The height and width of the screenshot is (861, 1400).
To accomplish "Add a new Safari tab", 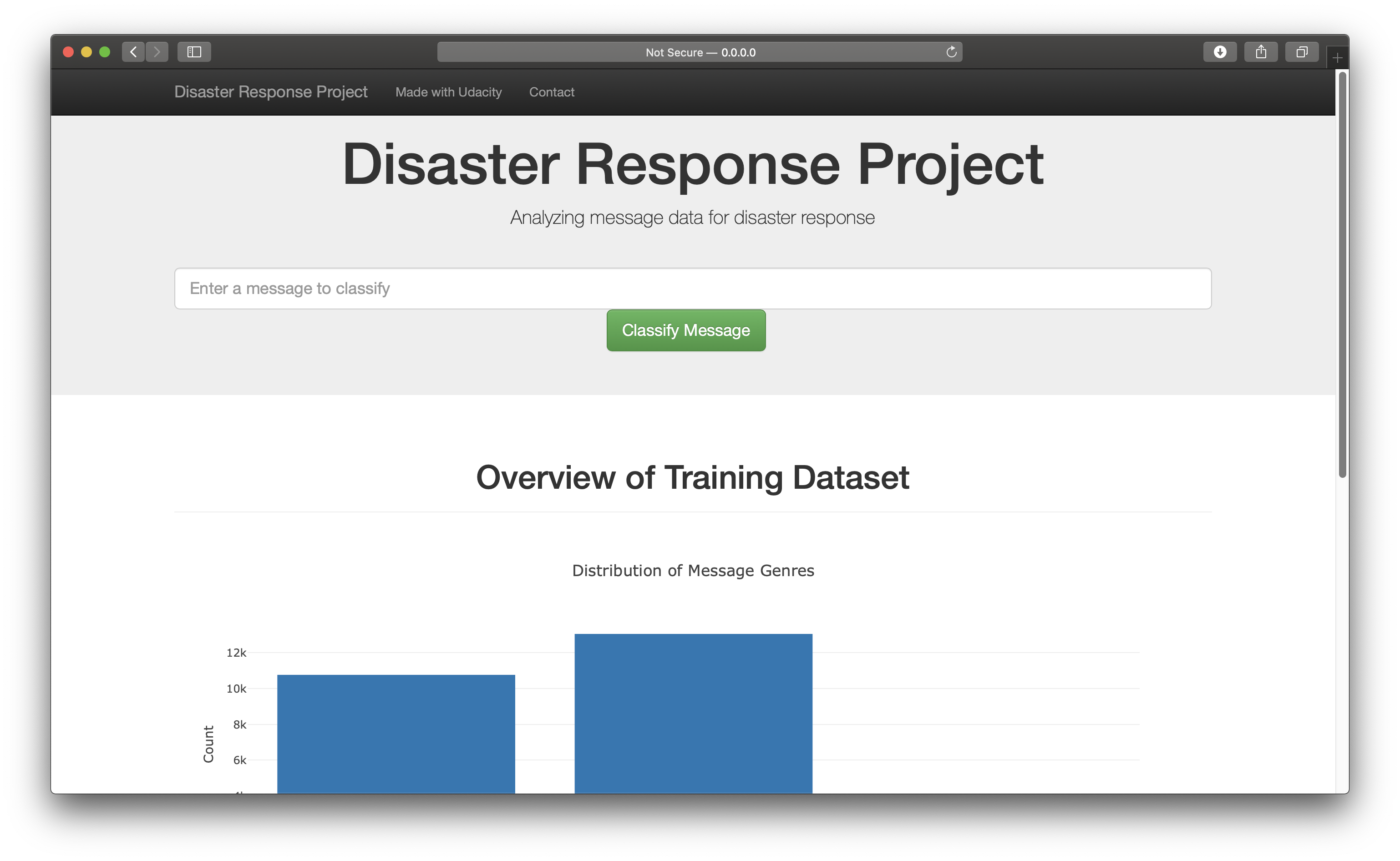I will point(1337,57).
